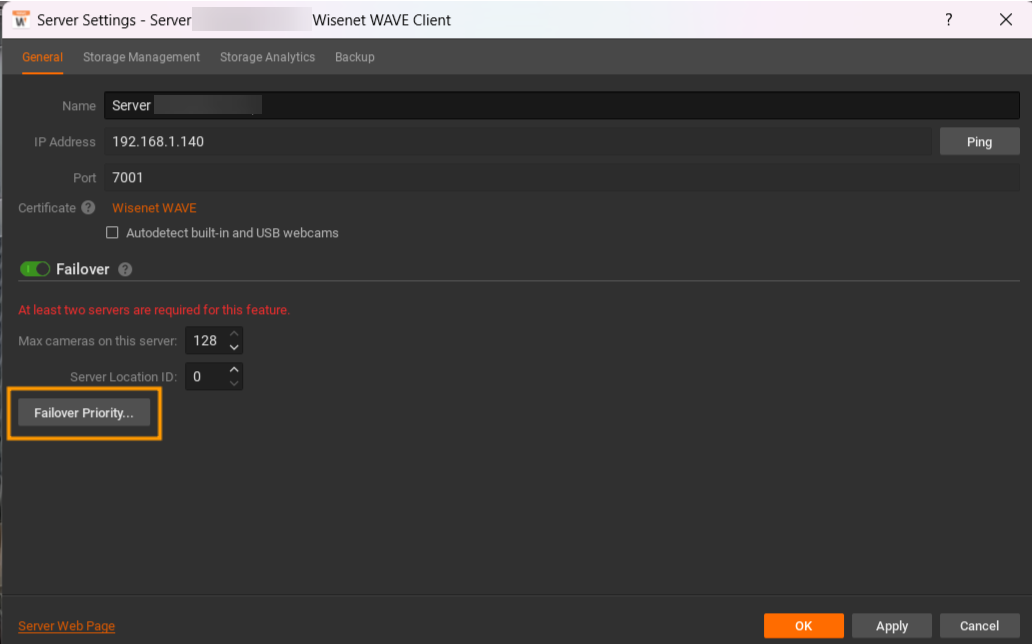
Task: Open the help question mark in title bar
Action: click(948, 20)
